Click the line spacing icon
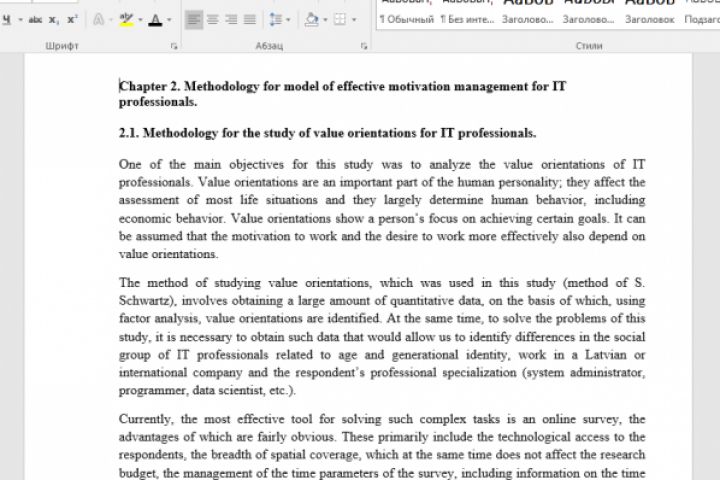 point(276,19)
